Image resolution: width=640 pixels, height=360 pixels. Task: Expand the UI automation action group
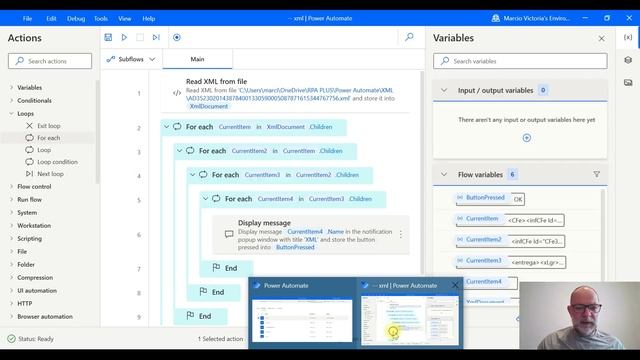[x=11, y=291]
